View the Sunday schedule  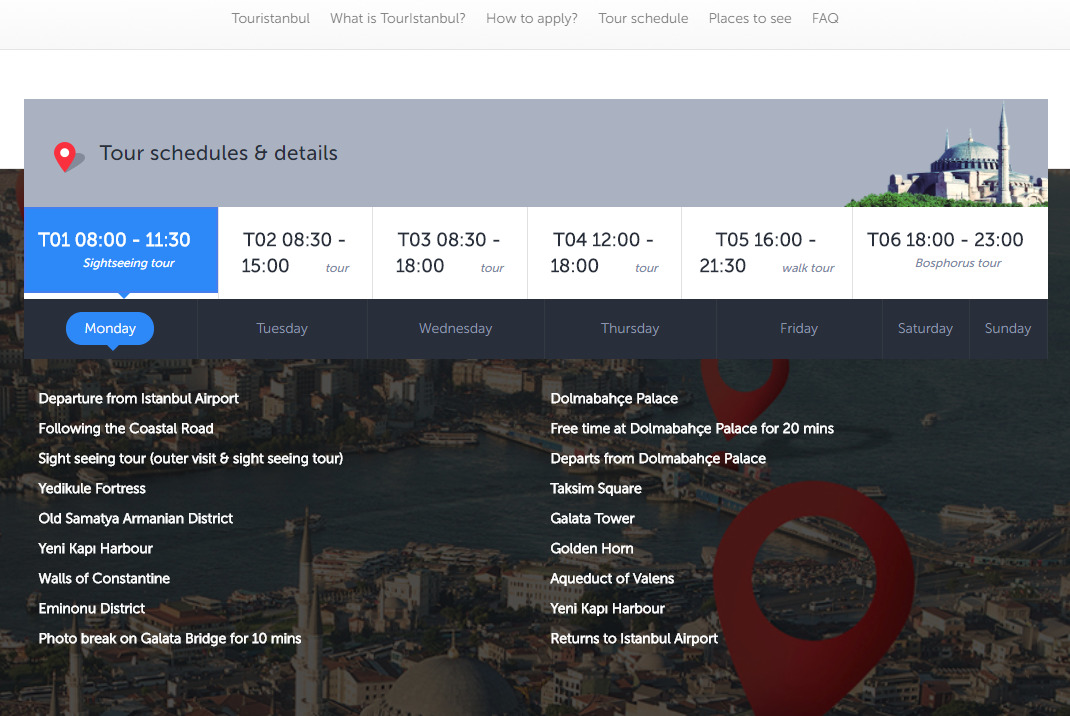pos(1008,328)
